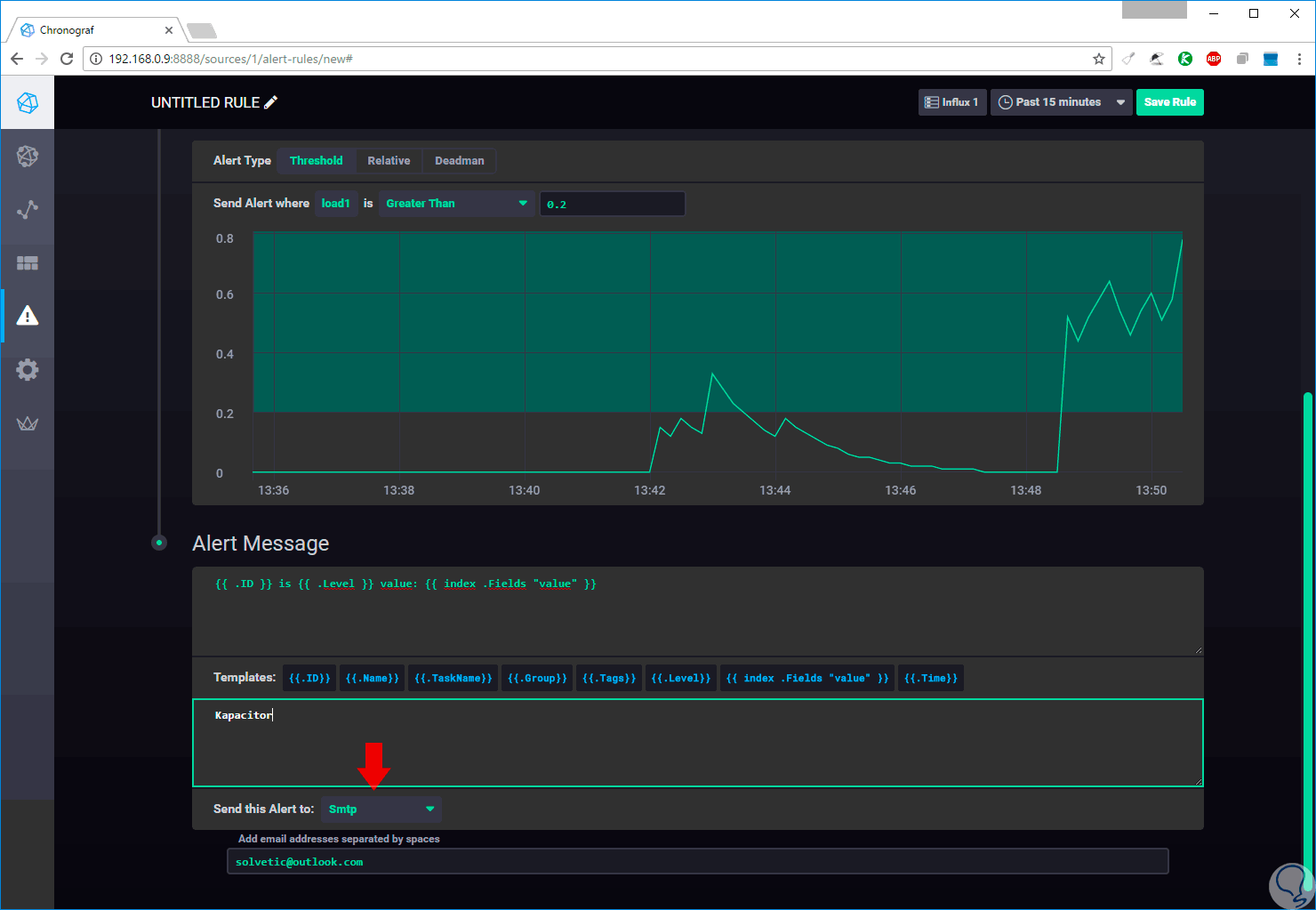Open the Admin crown icon

(28, 423)
